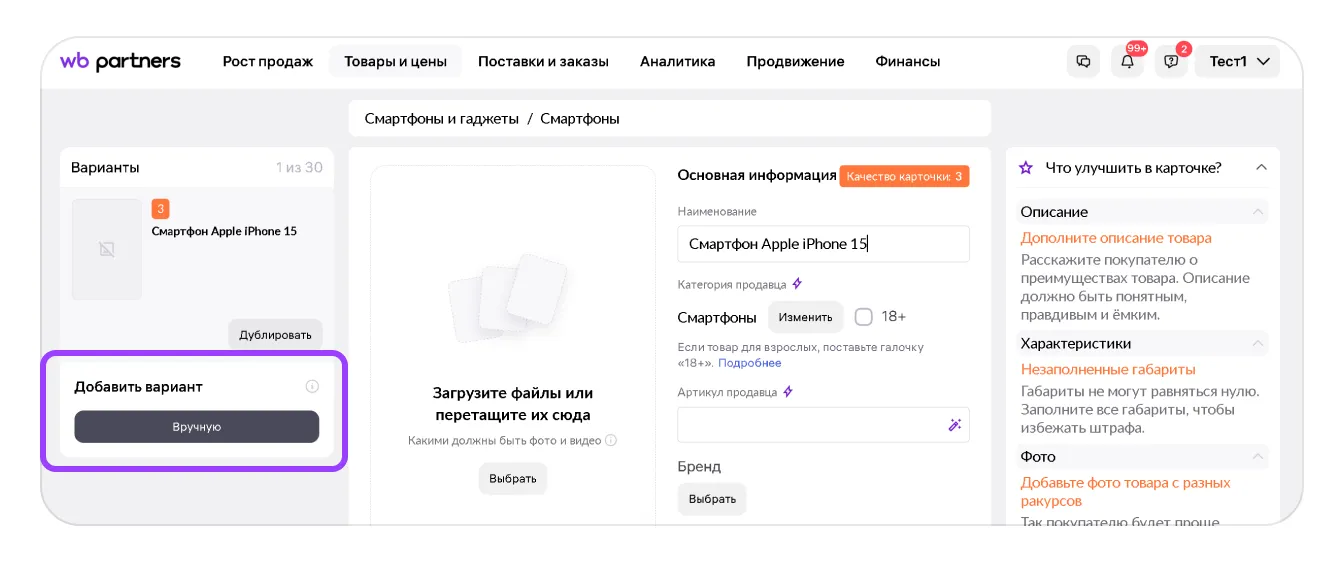Open the Тест1 account dropdown

pyautogui.click(x=1238, y=62)
